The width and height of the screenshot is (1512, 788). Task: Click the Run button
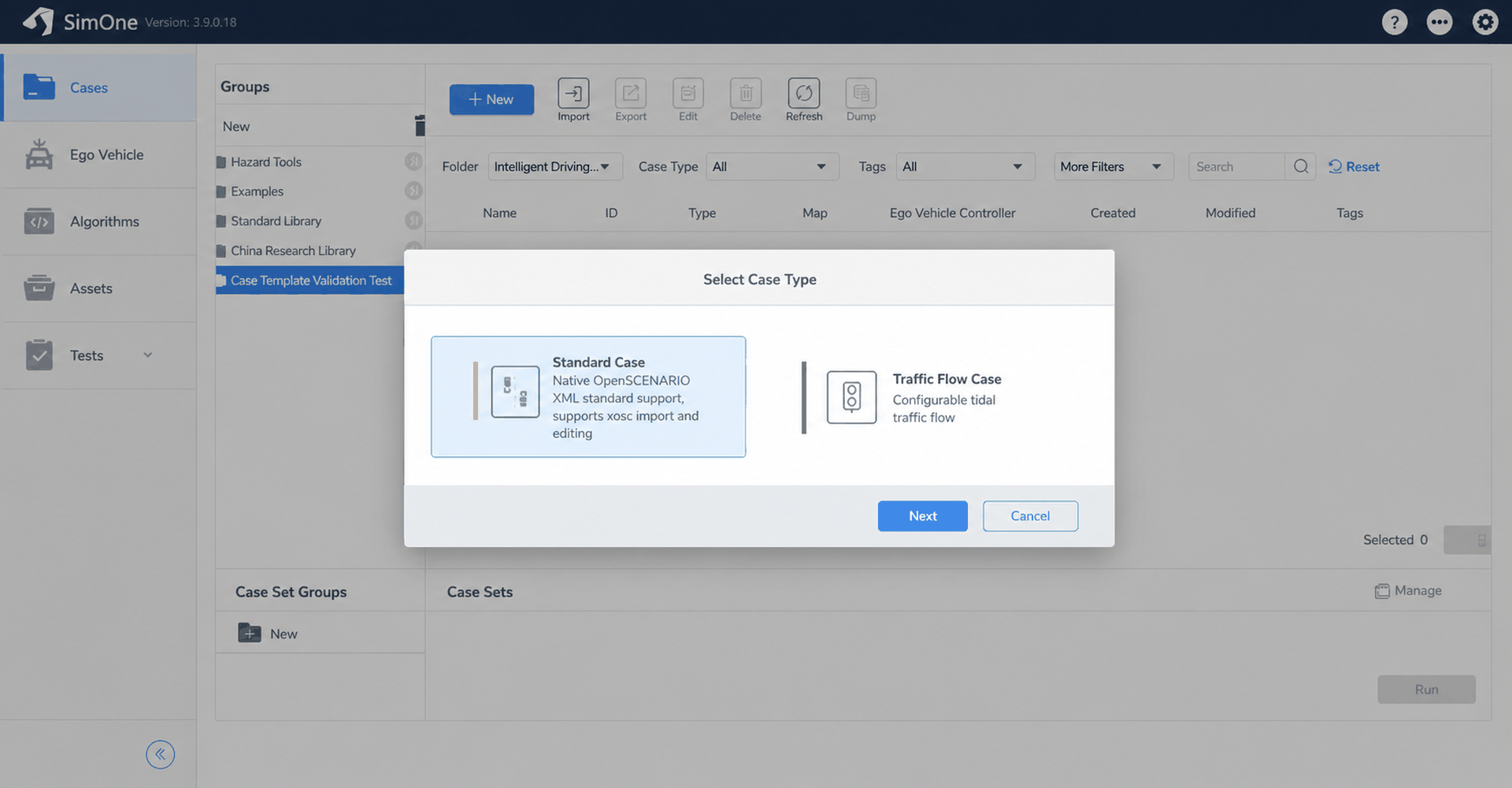pyautogui.click(x=1426, y=689)
